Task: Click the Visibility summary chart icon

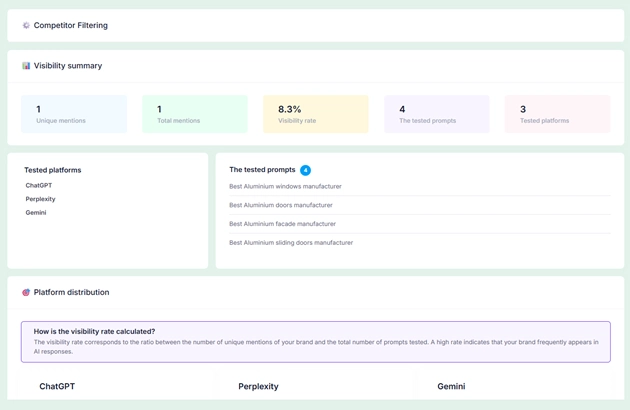Action: point(26,66)
